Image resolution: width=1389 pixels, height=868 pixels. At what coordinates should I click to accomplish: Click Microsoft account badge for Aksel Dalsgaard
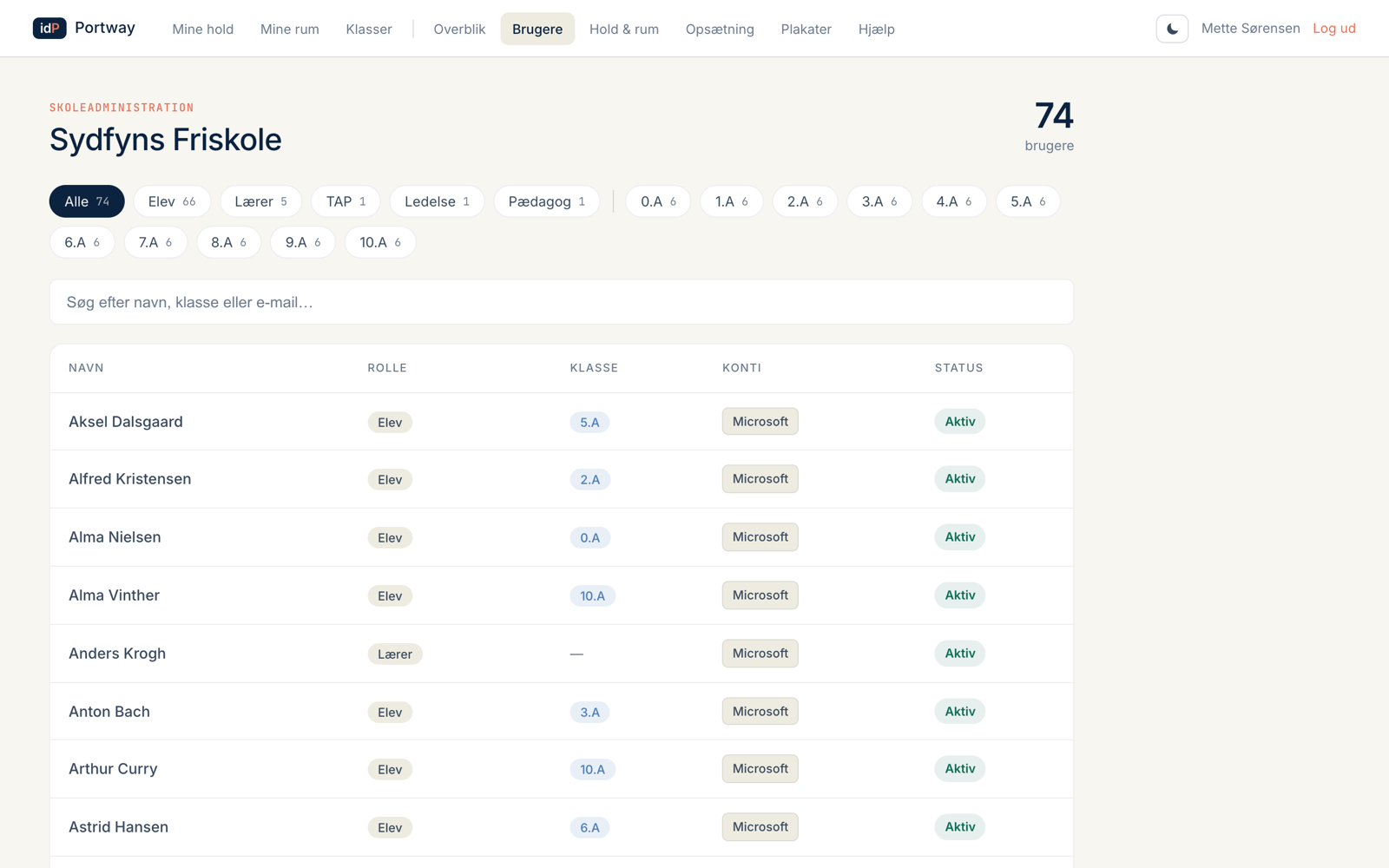(x=760, y=422)
